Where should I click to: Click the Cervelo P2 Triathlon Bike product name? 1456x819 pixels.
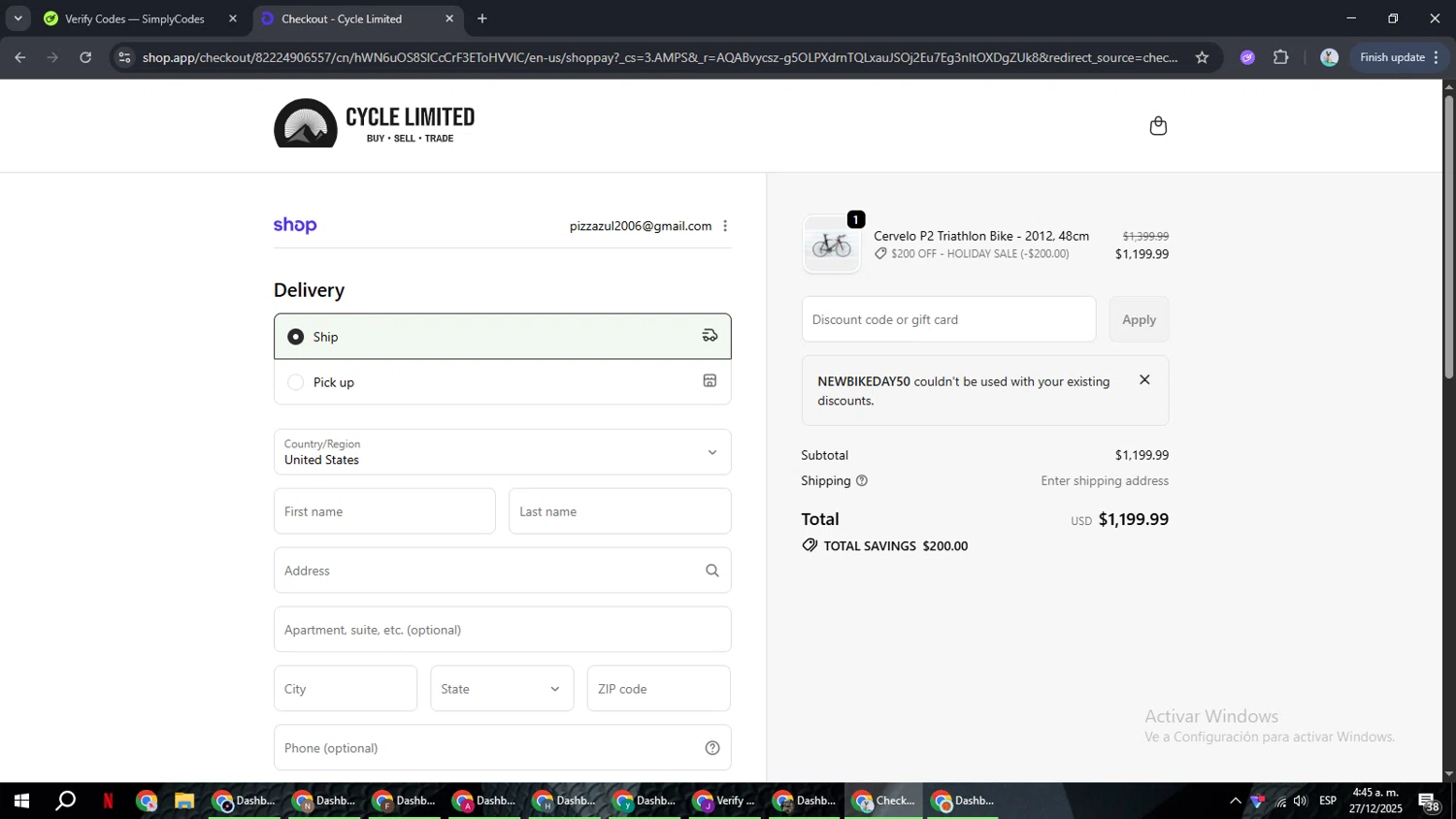[981, 236]
